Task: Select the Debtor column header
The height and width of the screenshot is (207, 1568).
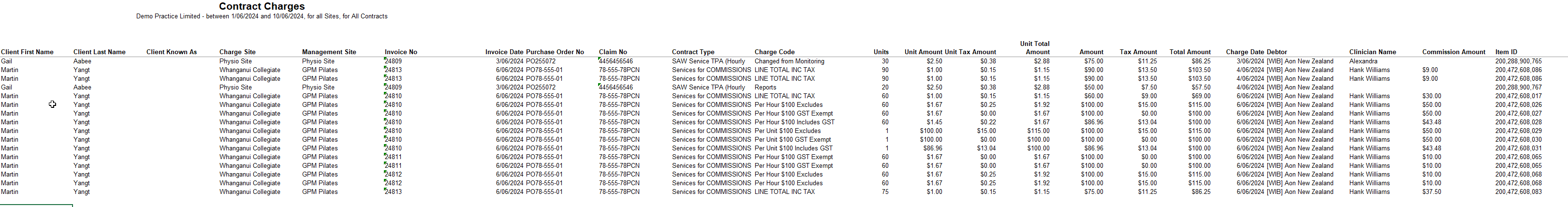Action: 1277,52
